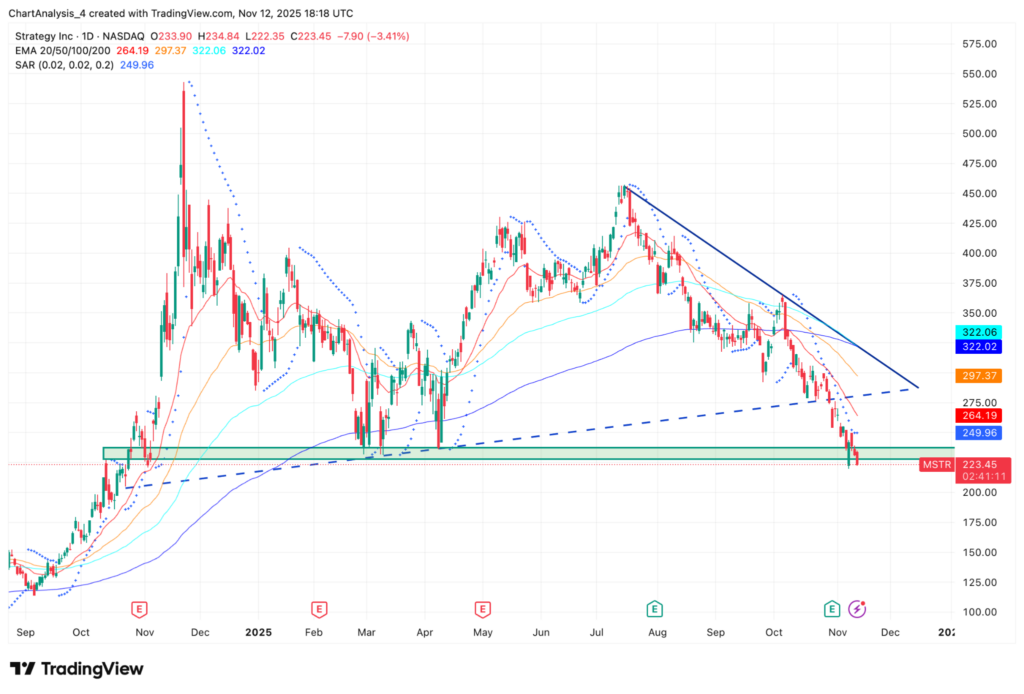1024x694 pixels.
Task: Click the red earnings marker near November 2024
Action: pos(139,608)
